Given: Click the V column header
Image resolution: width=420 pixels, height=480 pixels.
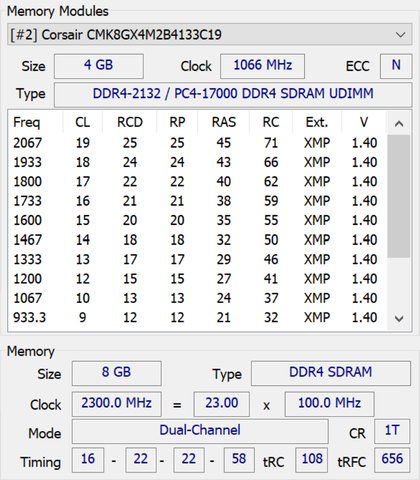Looking at the screenshot, I should 364,122.
